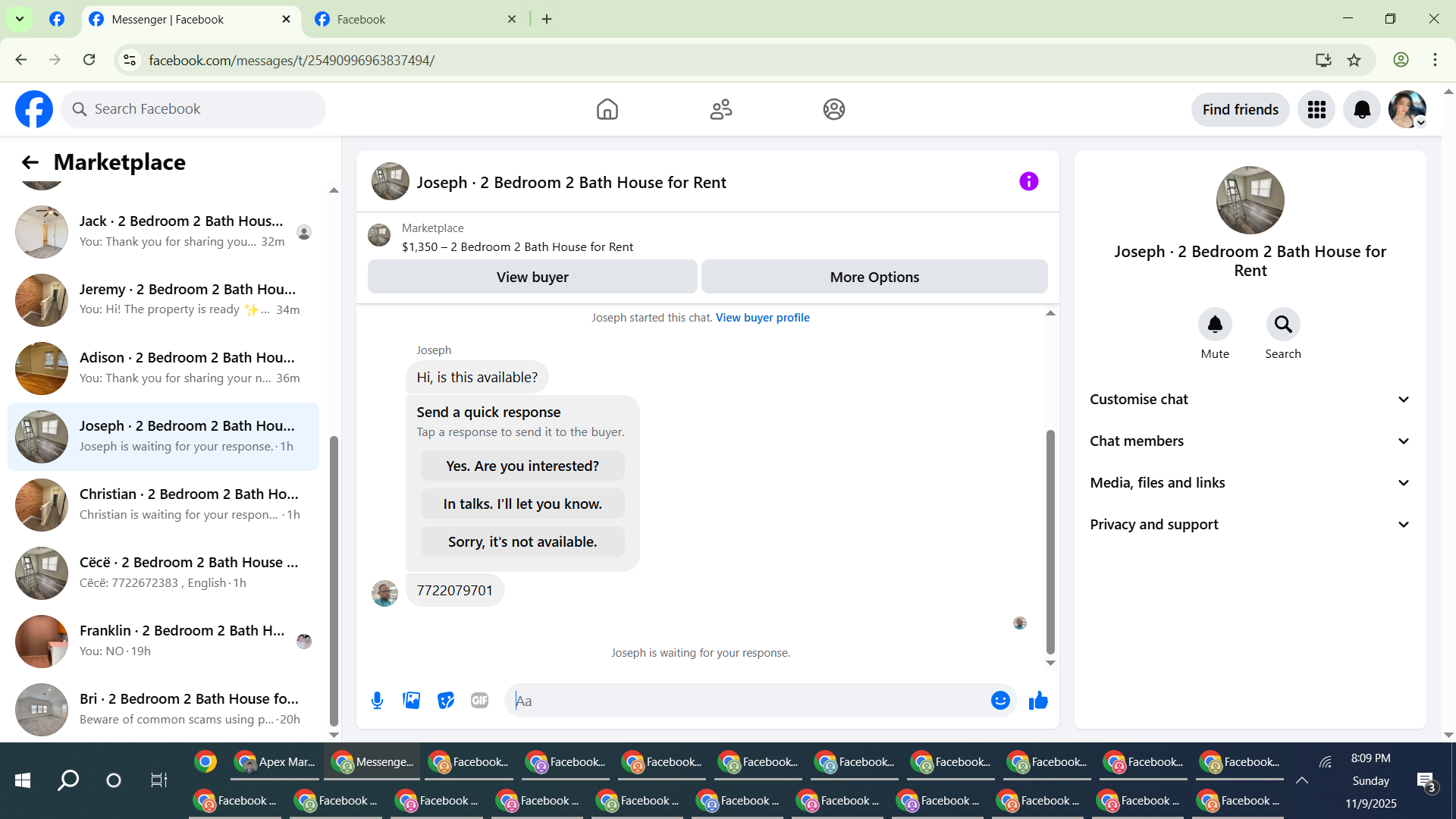Open Jack's chat conversation
This screenshot has width=1456, height=819.
pos(163,232)
